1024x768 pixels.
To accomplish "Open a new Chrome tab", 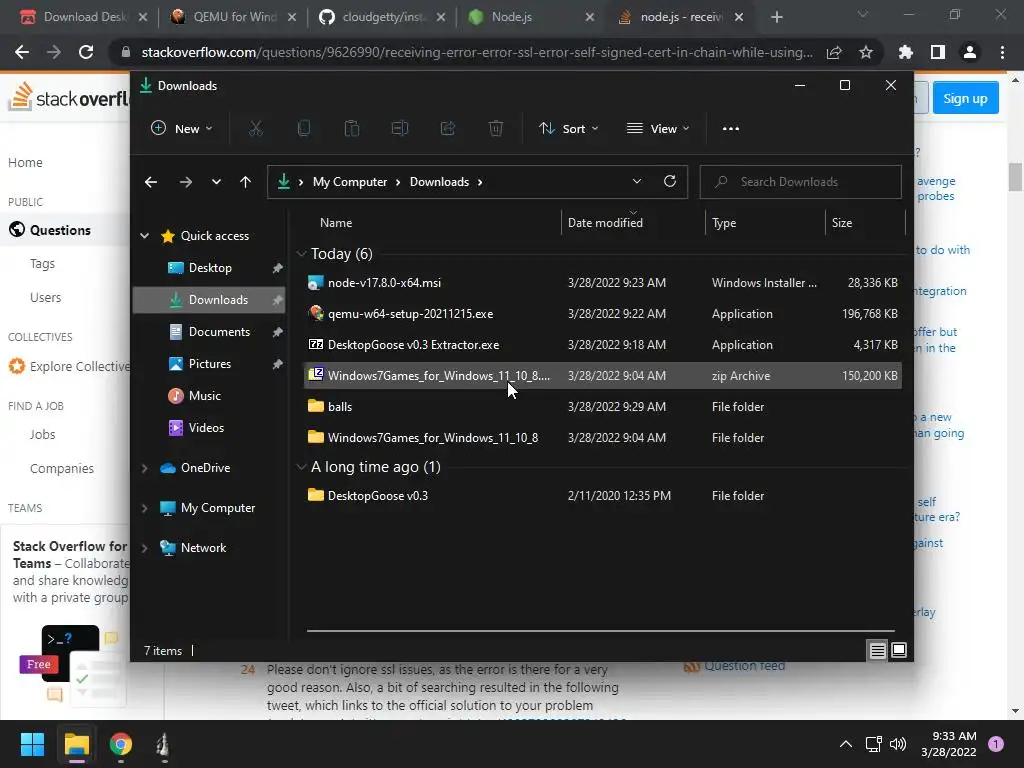I will point(776,17).
